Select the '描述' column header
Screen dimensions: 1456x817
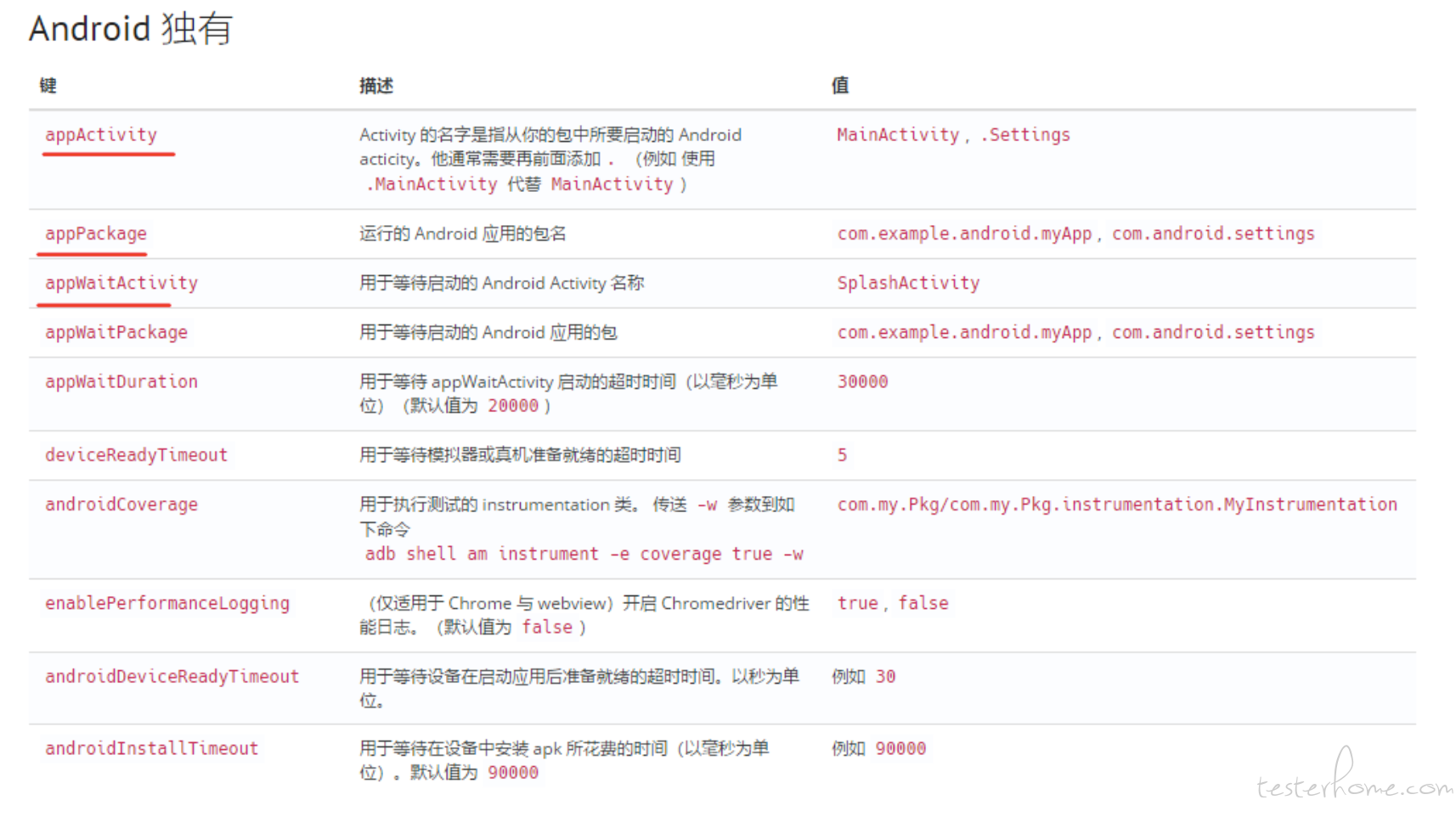point(376,85)
